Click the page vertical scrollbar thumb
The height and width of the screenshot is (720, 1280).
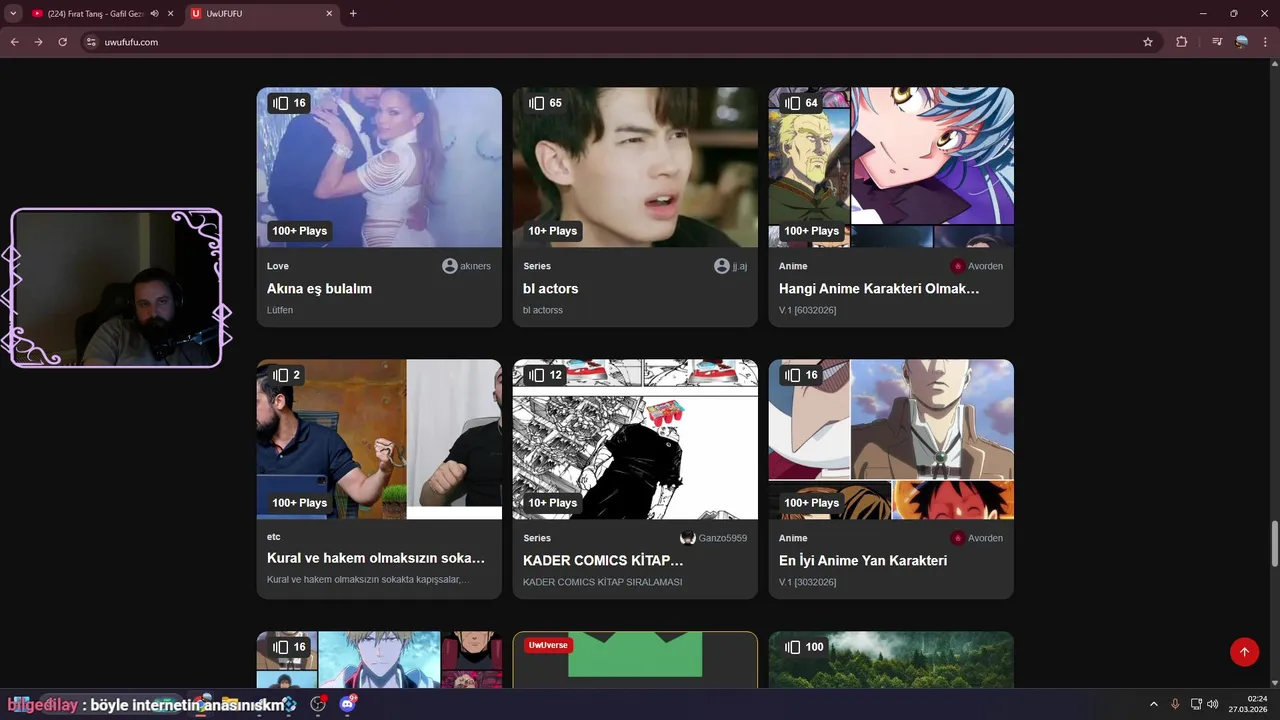1274,543
